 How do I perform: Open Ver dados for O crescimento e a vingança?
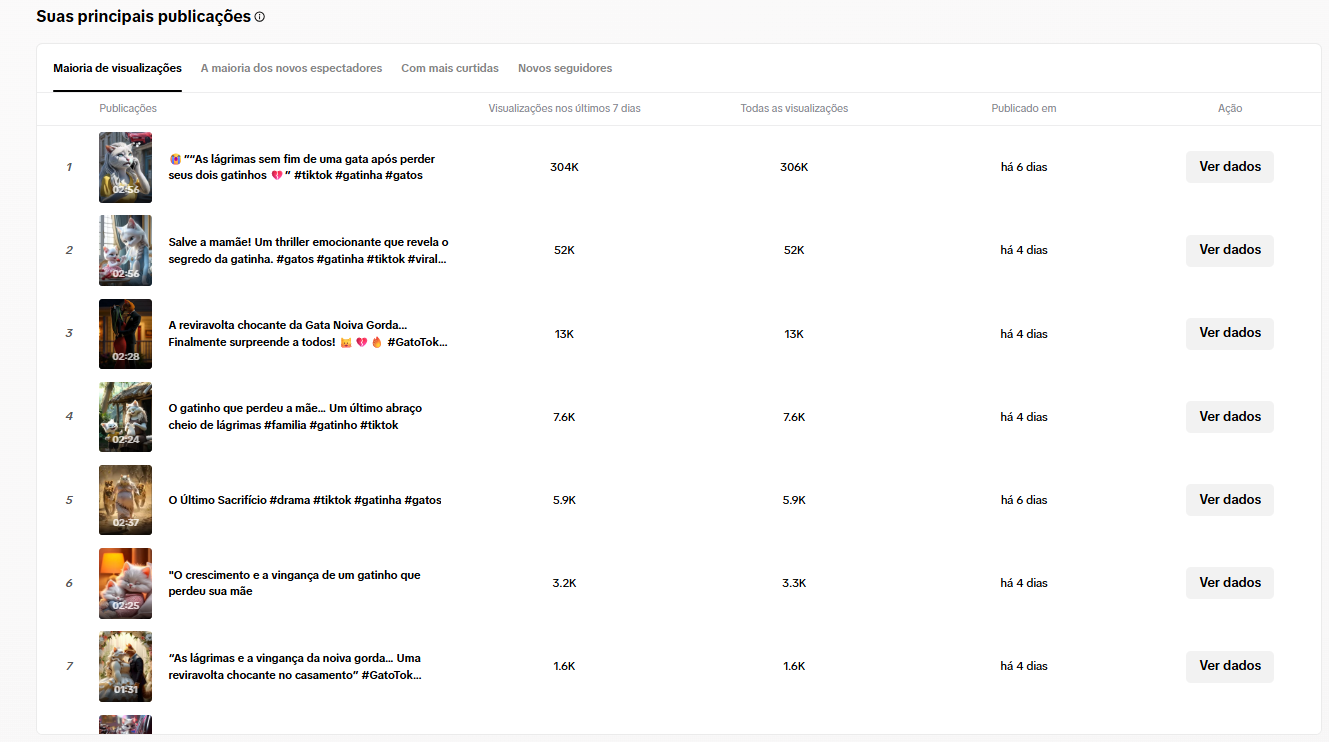tap(1230, 582)
